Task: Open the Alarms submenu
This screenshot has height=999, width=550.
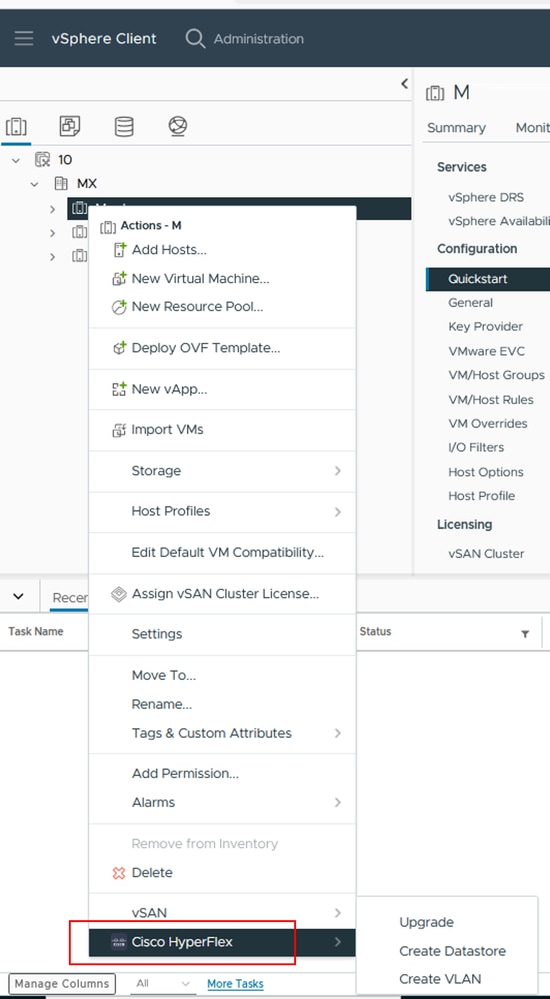Action: 222,802
